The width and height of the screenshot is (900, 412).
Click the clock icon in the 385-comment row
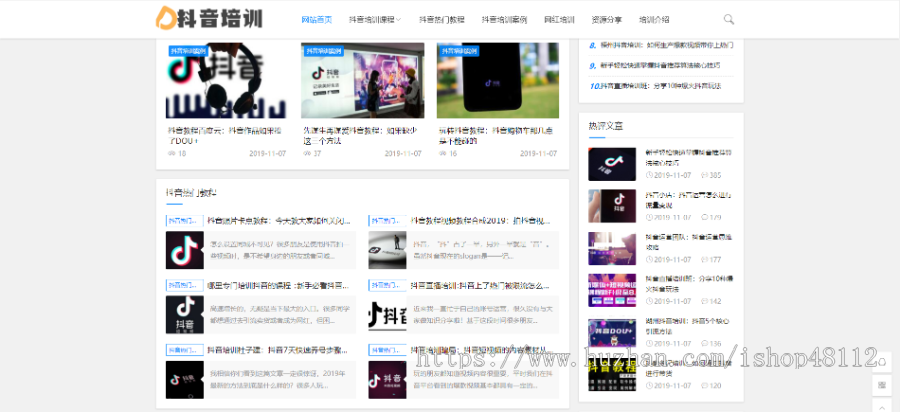pos(649,175)
